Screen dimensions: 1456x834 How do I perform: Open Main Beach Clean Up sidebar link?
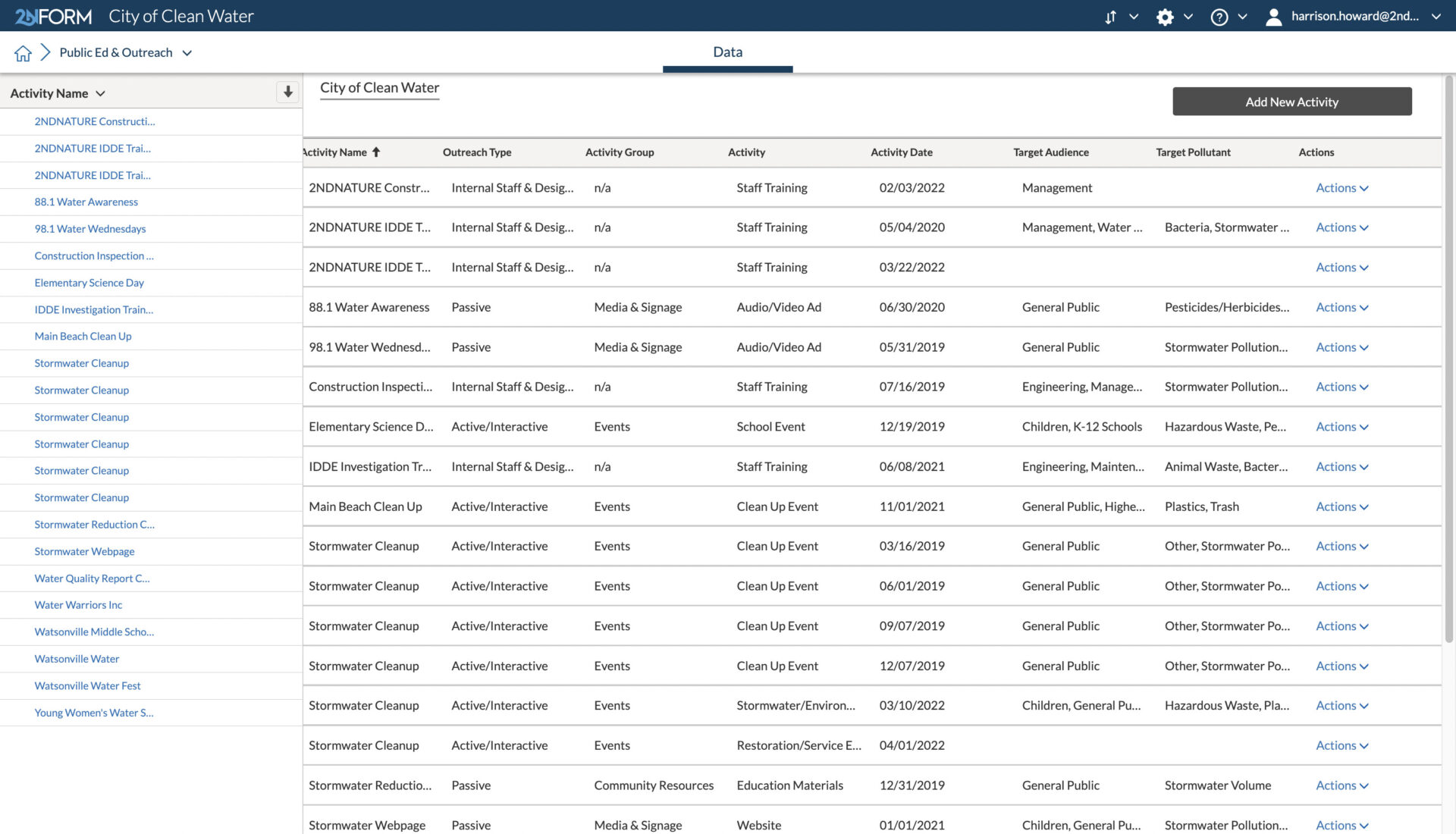pos(83,336)
